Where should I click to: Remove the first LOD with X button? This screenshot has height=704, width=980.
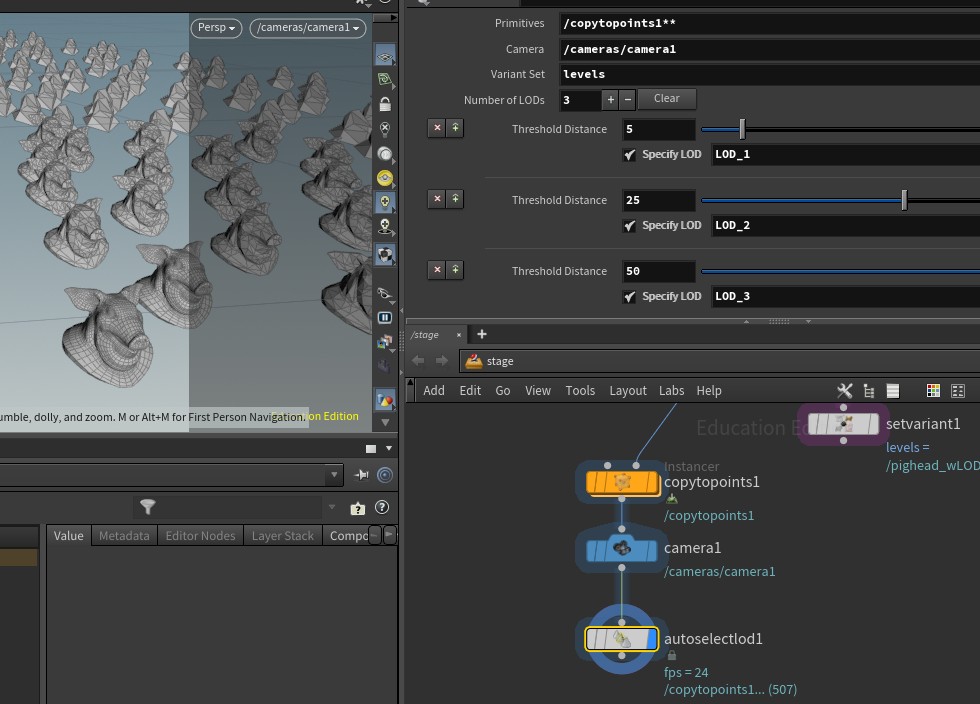(x=436, y=128)
